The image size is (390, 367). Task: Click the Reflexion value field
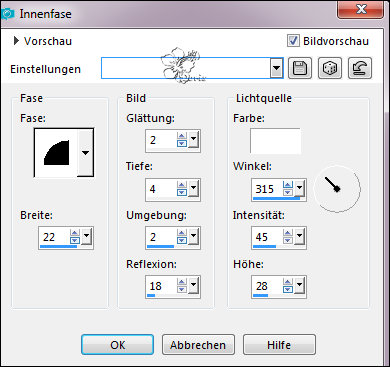(161, 286)
